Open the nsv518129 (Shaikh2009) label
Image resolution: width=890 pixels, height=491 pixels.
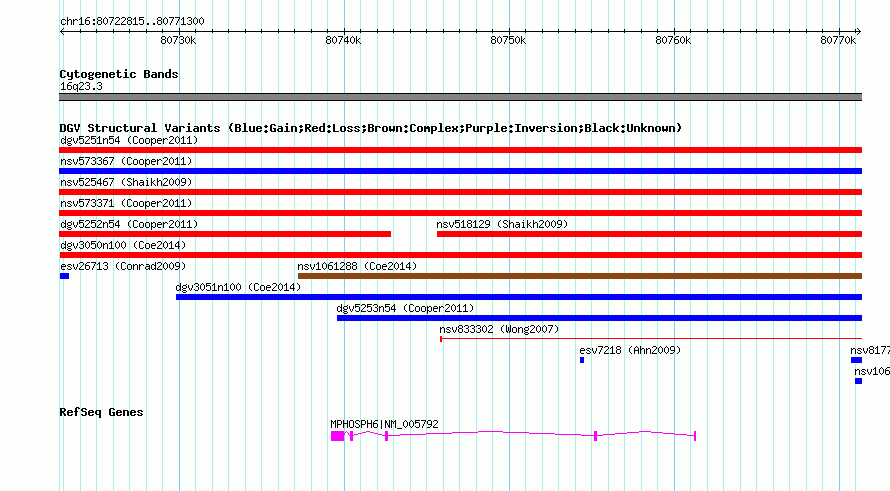tap(502, 224)
